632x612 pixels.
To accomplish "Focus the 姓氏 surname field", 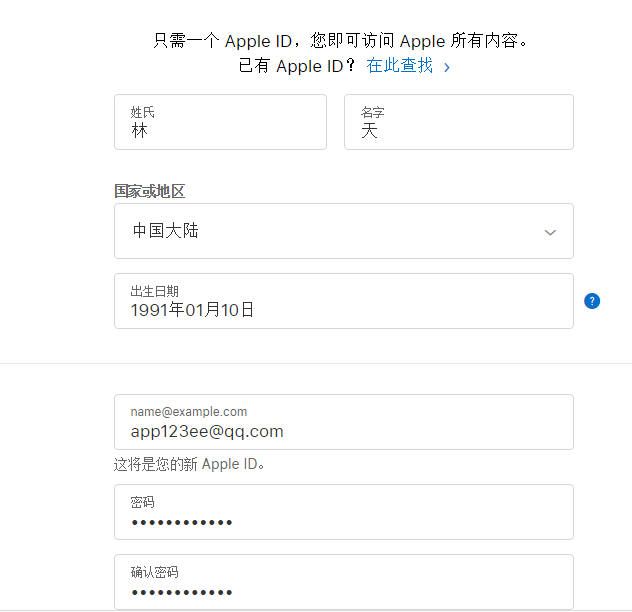I will [x=220, y=122].
